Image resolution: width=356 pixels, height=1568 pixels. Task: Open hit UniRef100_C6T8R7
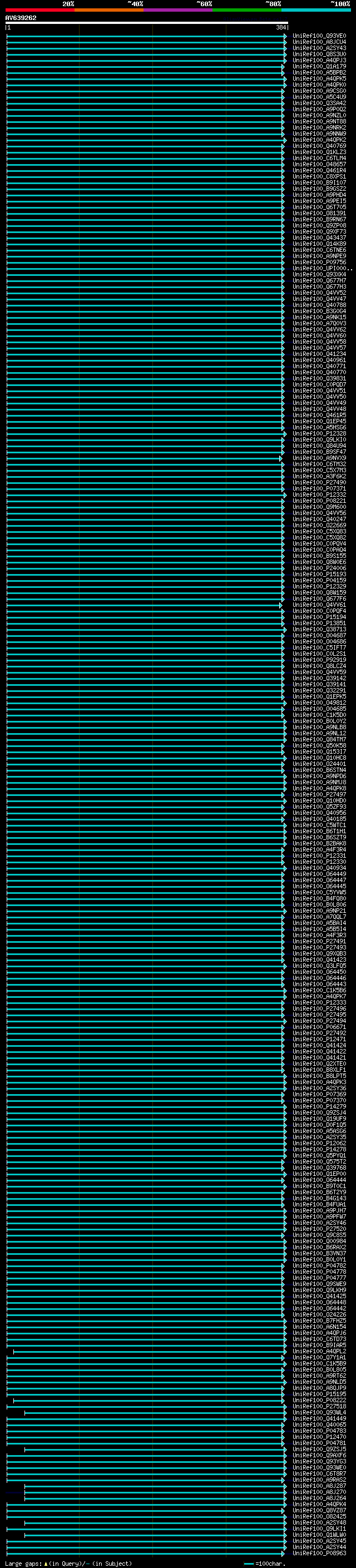[319, 1473]
